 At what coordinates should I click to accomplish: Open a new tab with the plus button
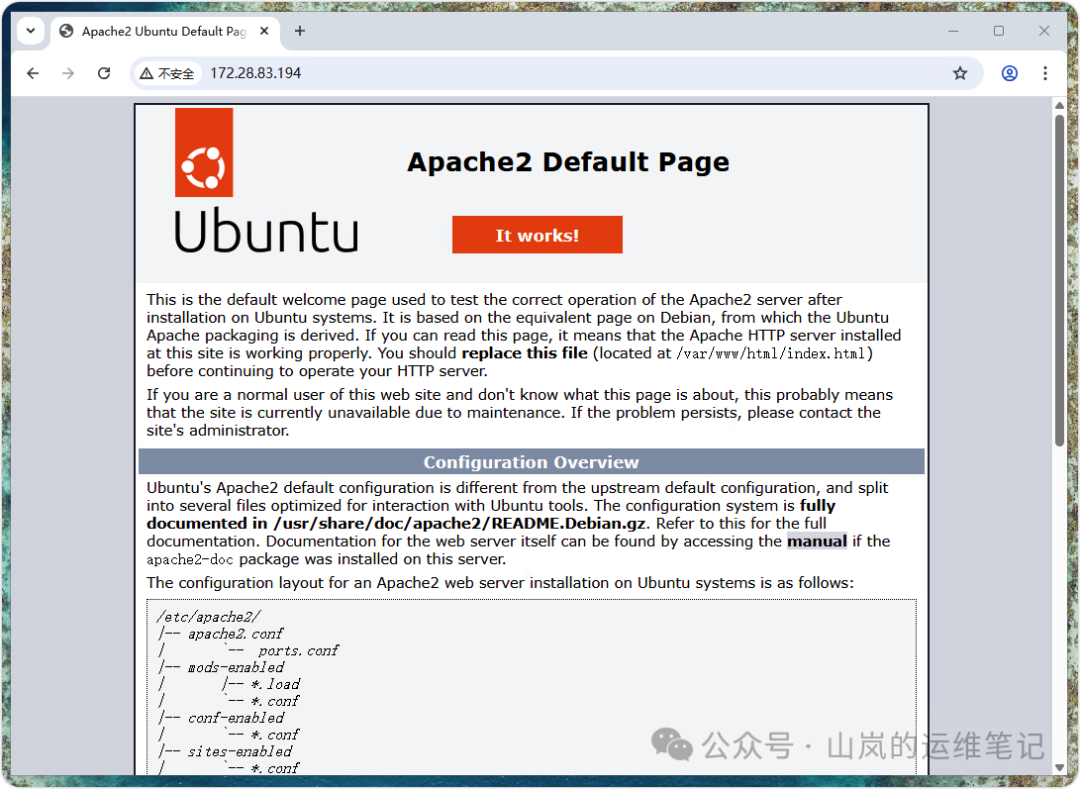click(299, 30)
